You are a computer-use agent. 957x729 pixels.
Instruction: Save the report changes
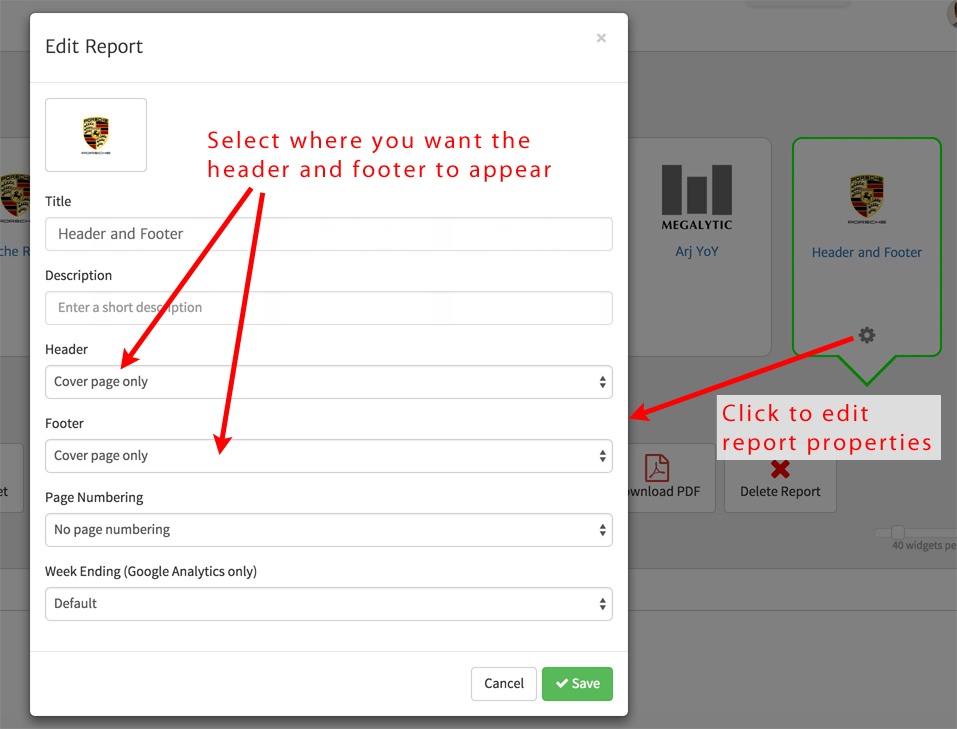coord(577,683)
